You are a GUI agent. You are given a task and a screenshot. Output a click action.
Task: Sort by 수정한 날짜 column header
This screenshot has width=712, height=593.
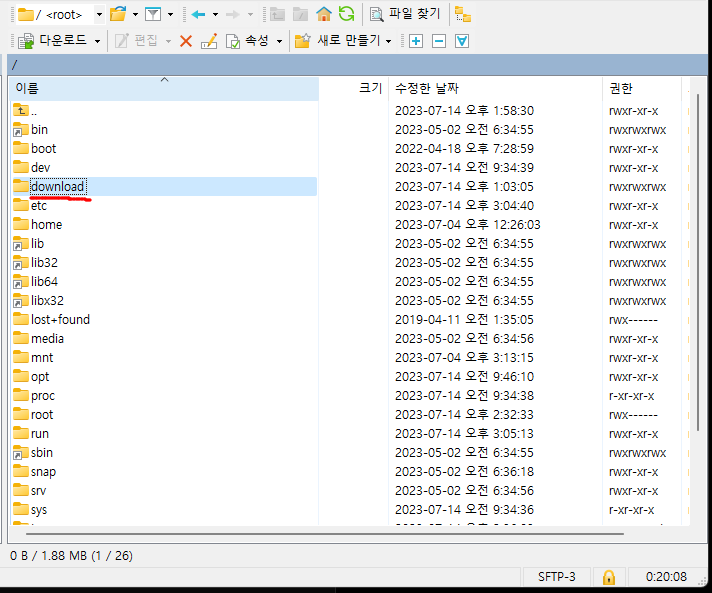(x=495, y=88)
